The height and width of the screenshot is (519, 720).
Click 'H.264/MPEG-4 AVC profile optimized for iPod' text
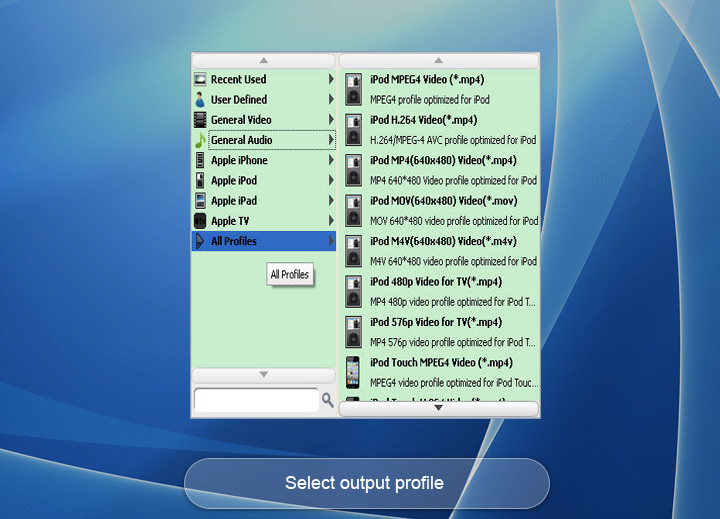(x=453, y=140)
